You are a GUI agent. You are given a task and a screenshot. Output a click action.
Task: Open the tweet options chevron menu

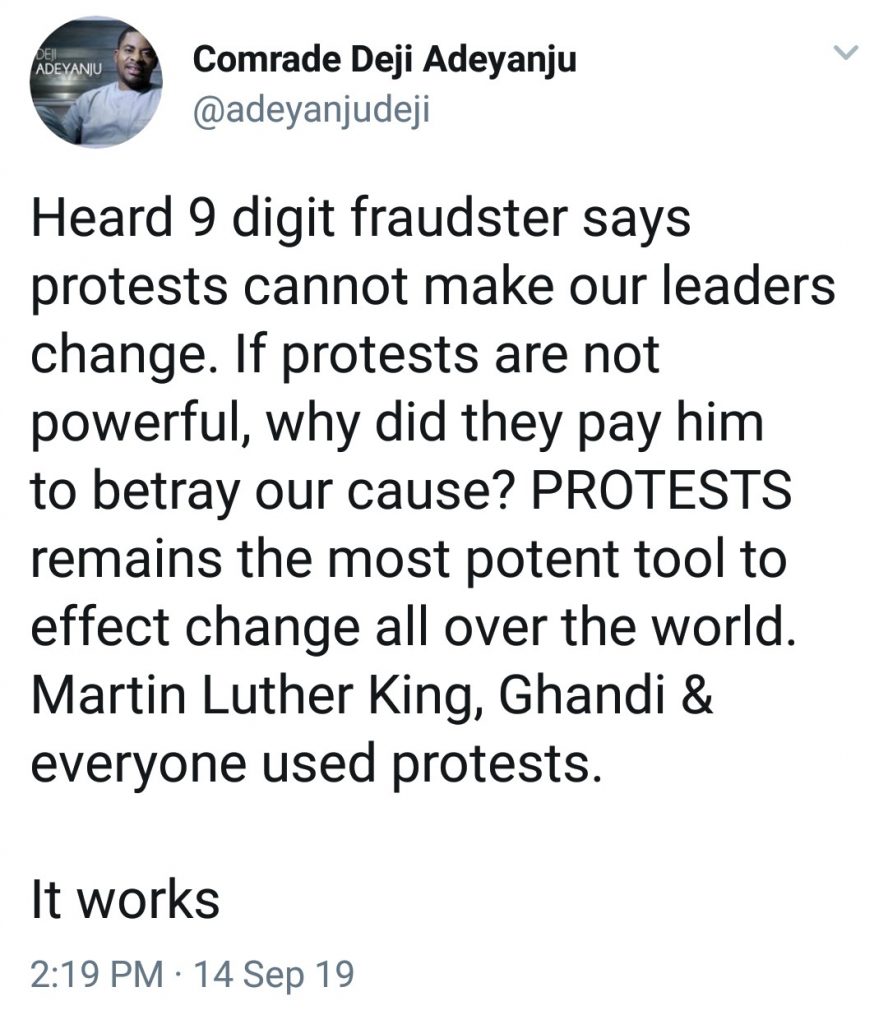846,53
